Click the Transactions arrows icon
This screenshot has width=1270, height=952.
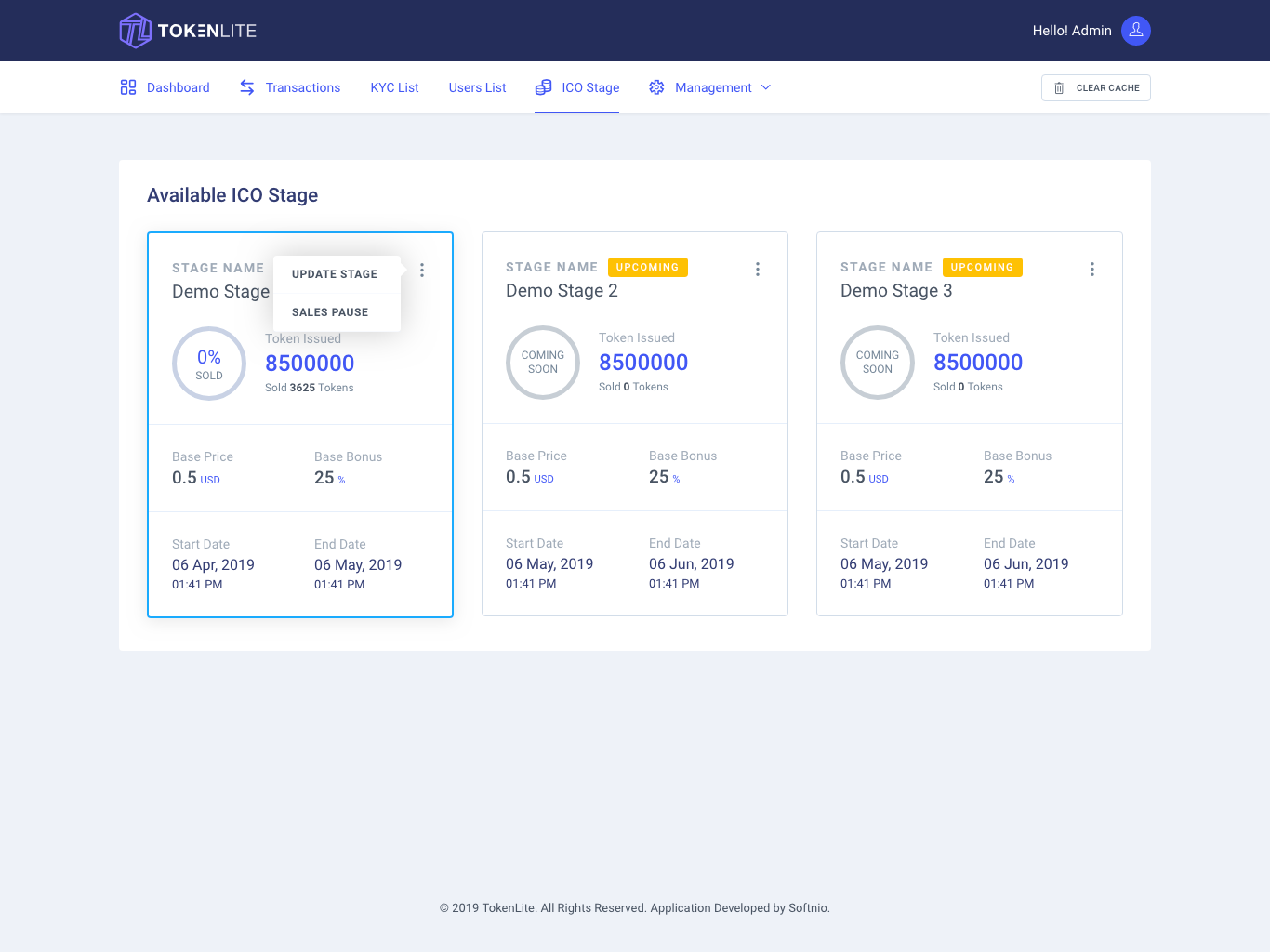247,87
